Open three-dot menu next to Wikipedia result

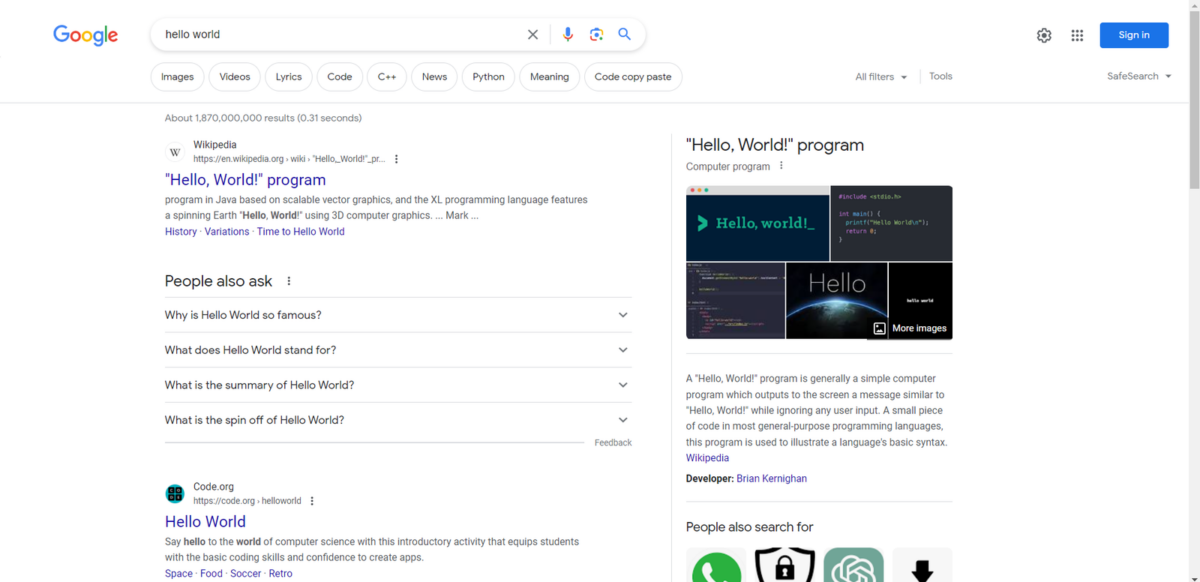click(396, 159)
